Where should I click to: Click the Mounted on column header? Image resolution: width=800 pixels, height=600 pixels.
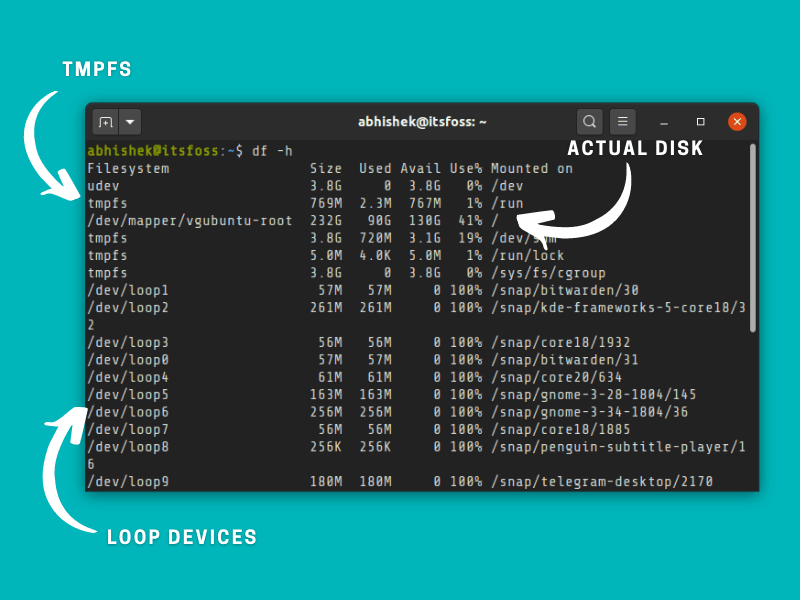pyautogui.click(x=531, y=168)
